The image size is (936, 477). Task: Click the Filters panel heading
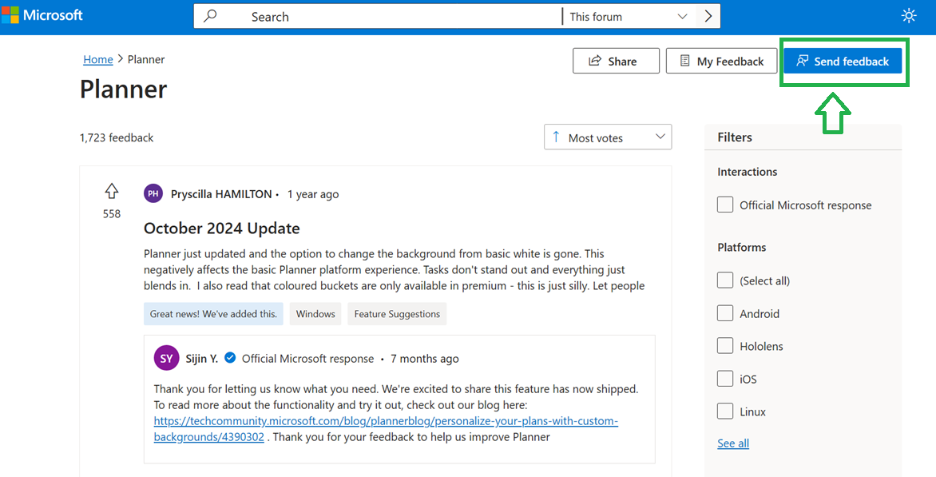pyautogui.click(x=734, y=137)
